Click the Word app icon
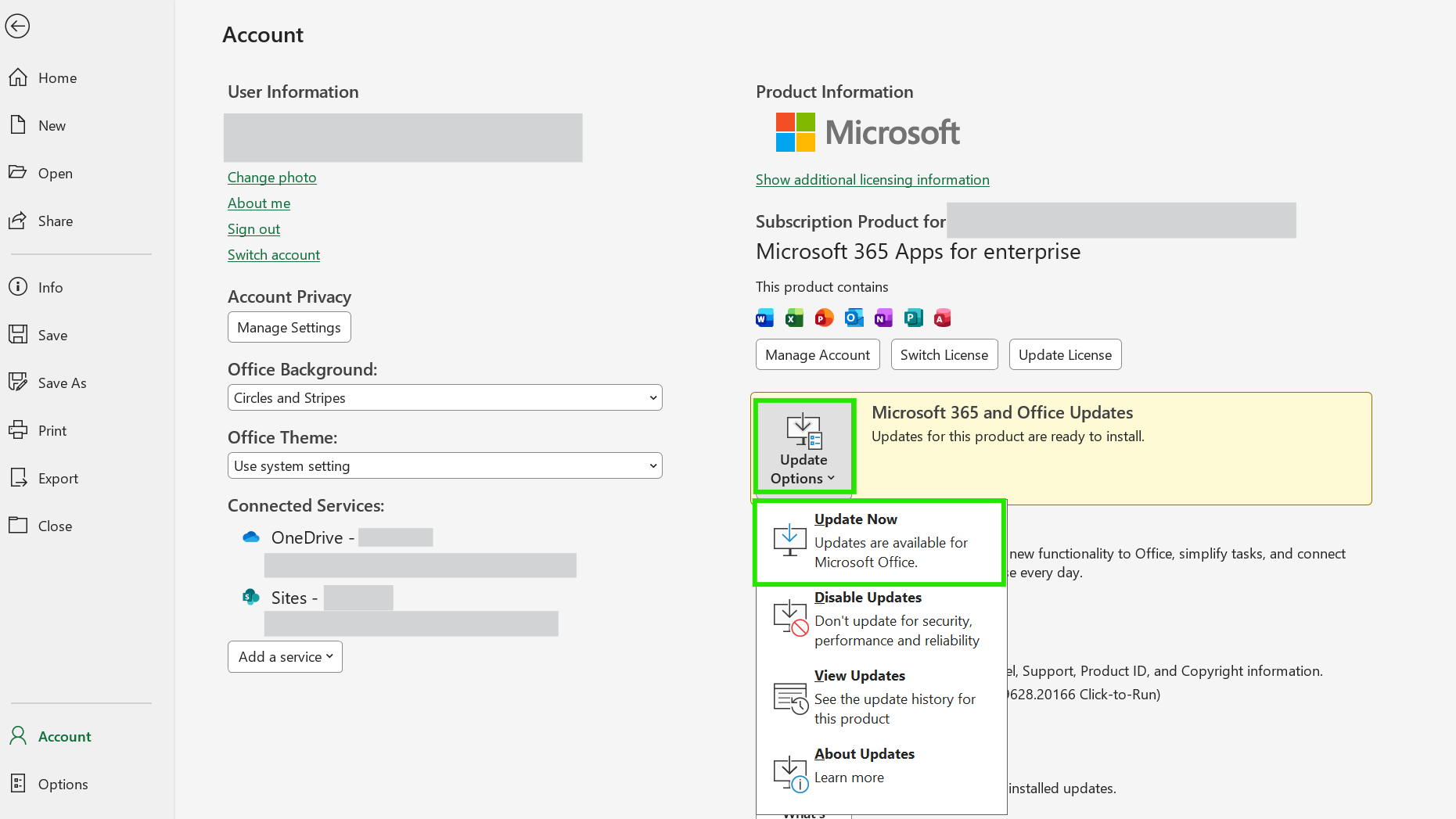The image size is (1456, 819). (764, 318)
